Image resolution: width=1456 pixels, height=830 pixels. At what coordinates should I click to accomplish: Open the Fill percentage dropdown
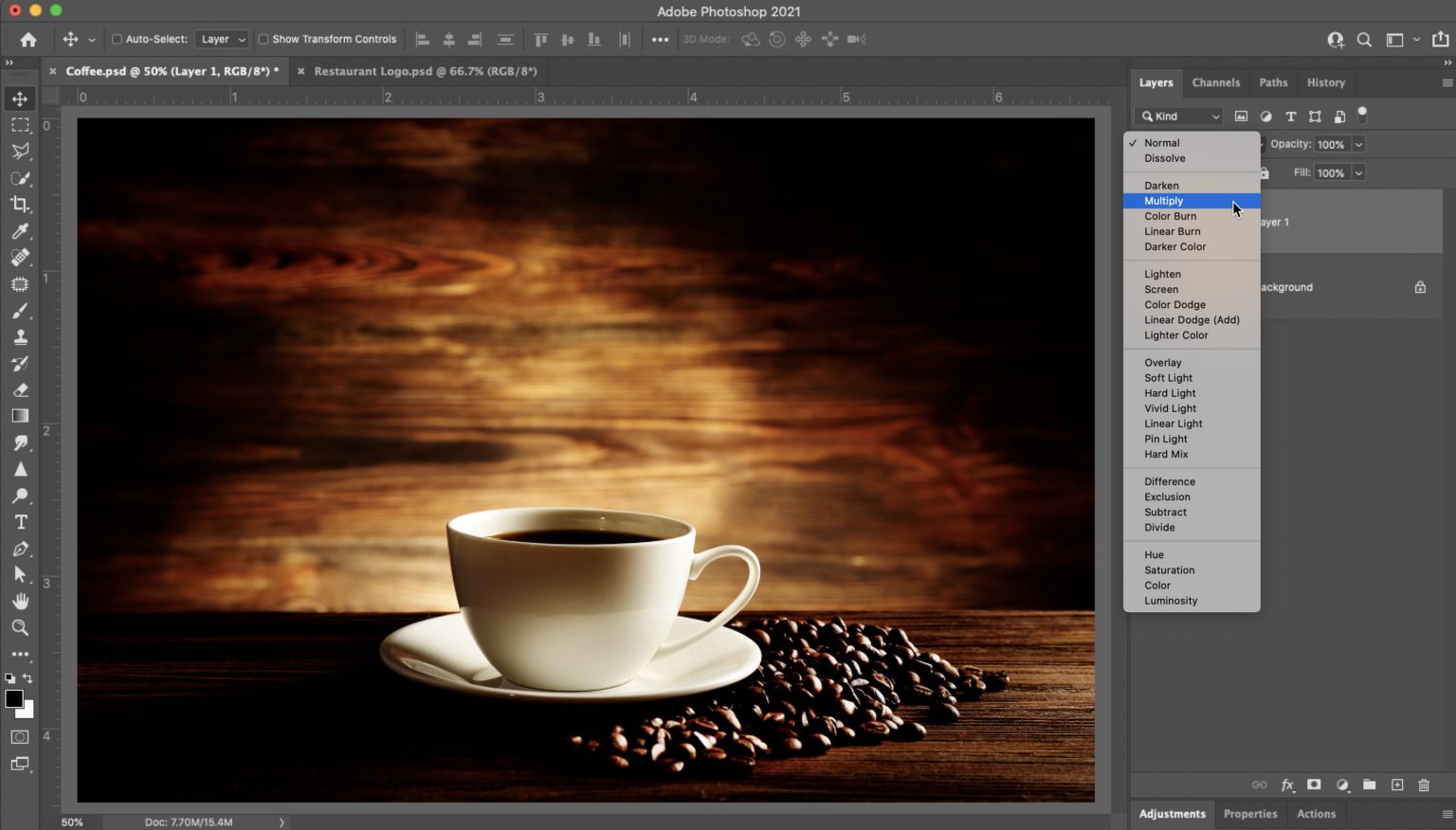pos(1358,172)
